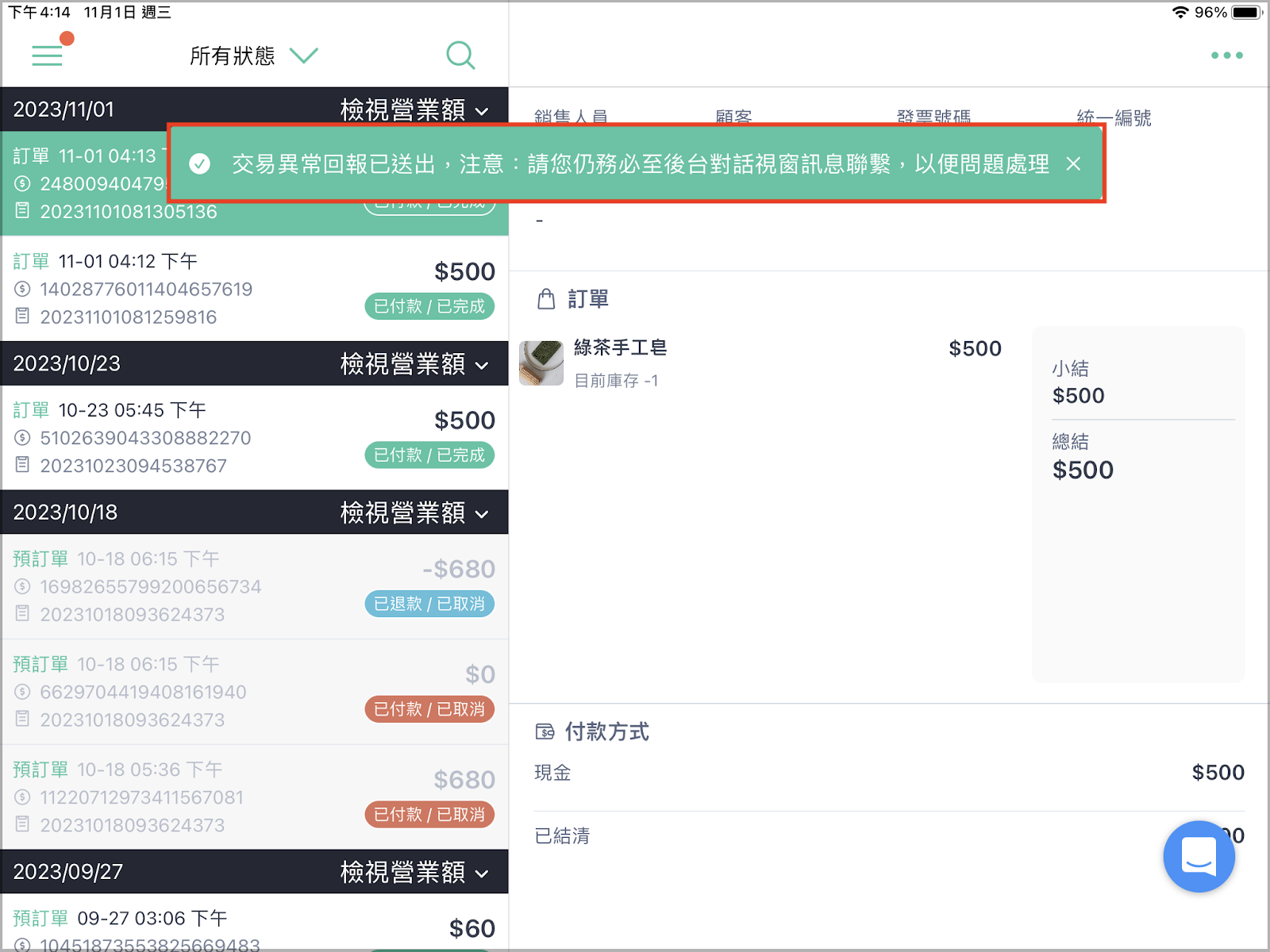The height and width of the screenshot is (952, 1270).
Task: Expand 檢視營業額 for 2023/09/27
Action: click(x=414, y=872)
